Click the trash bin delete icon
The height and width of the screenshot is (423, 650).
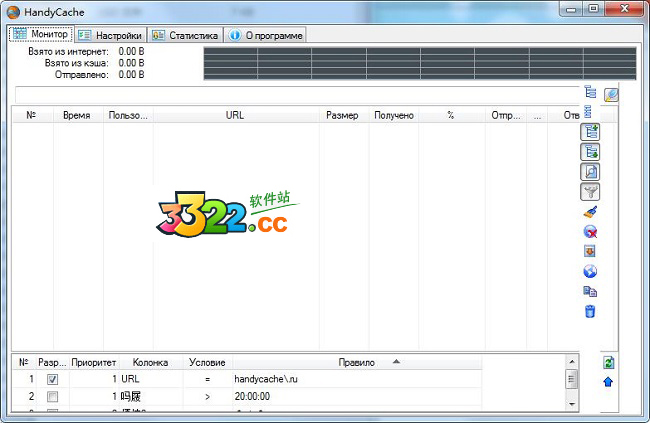590,311
